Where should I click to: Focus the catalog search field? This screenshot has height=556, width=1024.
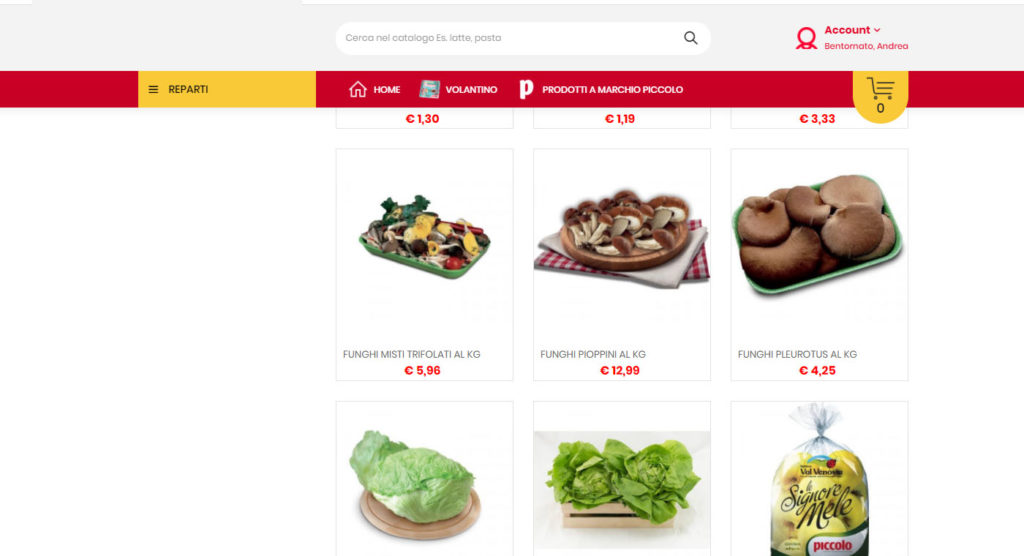pos(509,38)
